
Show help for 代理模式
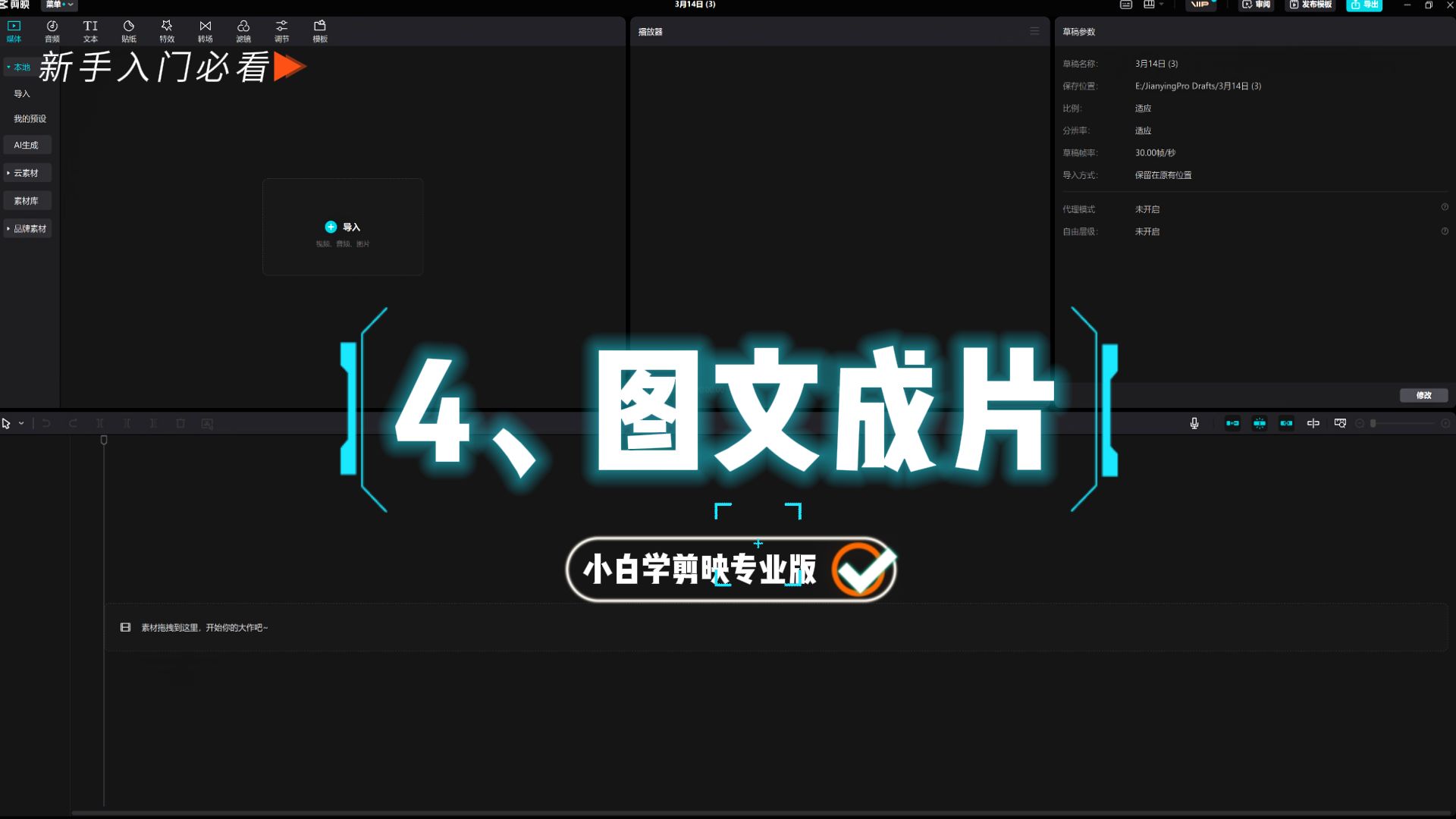pos(1445,207)
